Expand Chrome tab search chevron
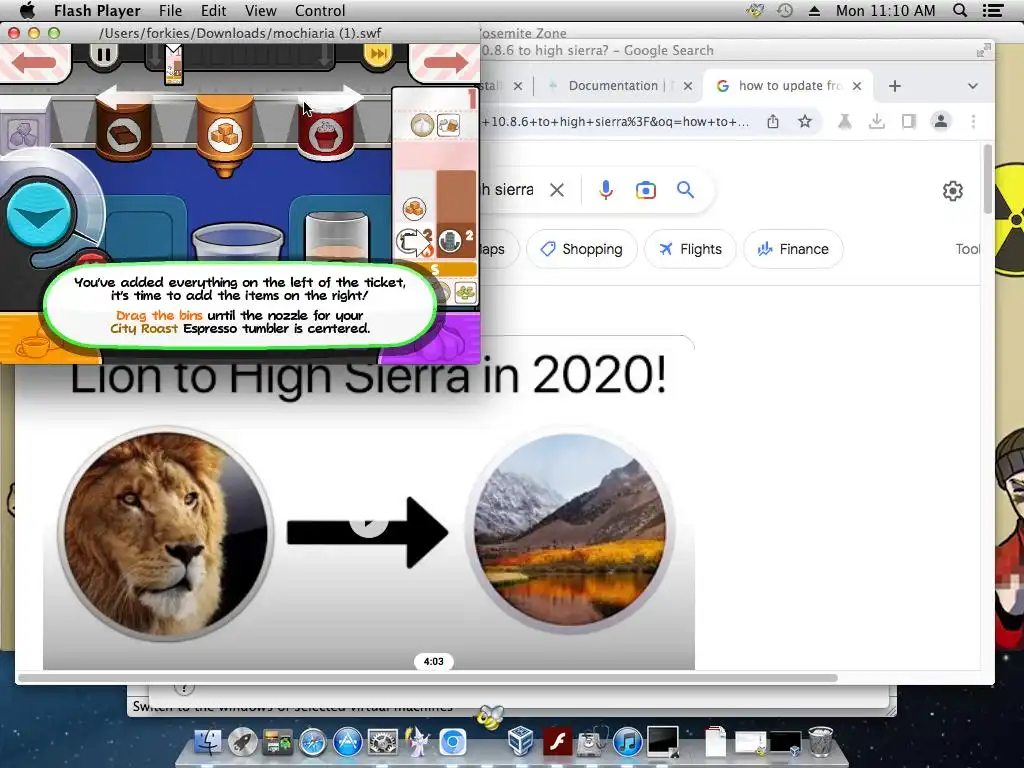1024x768 pixels. (972, 86)
